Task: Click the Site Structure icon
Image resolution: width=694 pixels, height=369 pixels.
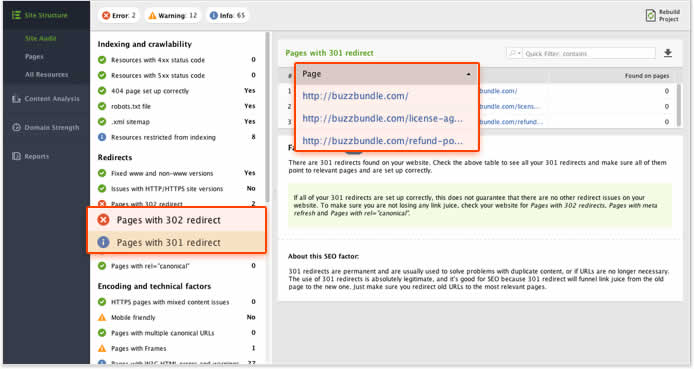Action: click(x=16, y=15)
